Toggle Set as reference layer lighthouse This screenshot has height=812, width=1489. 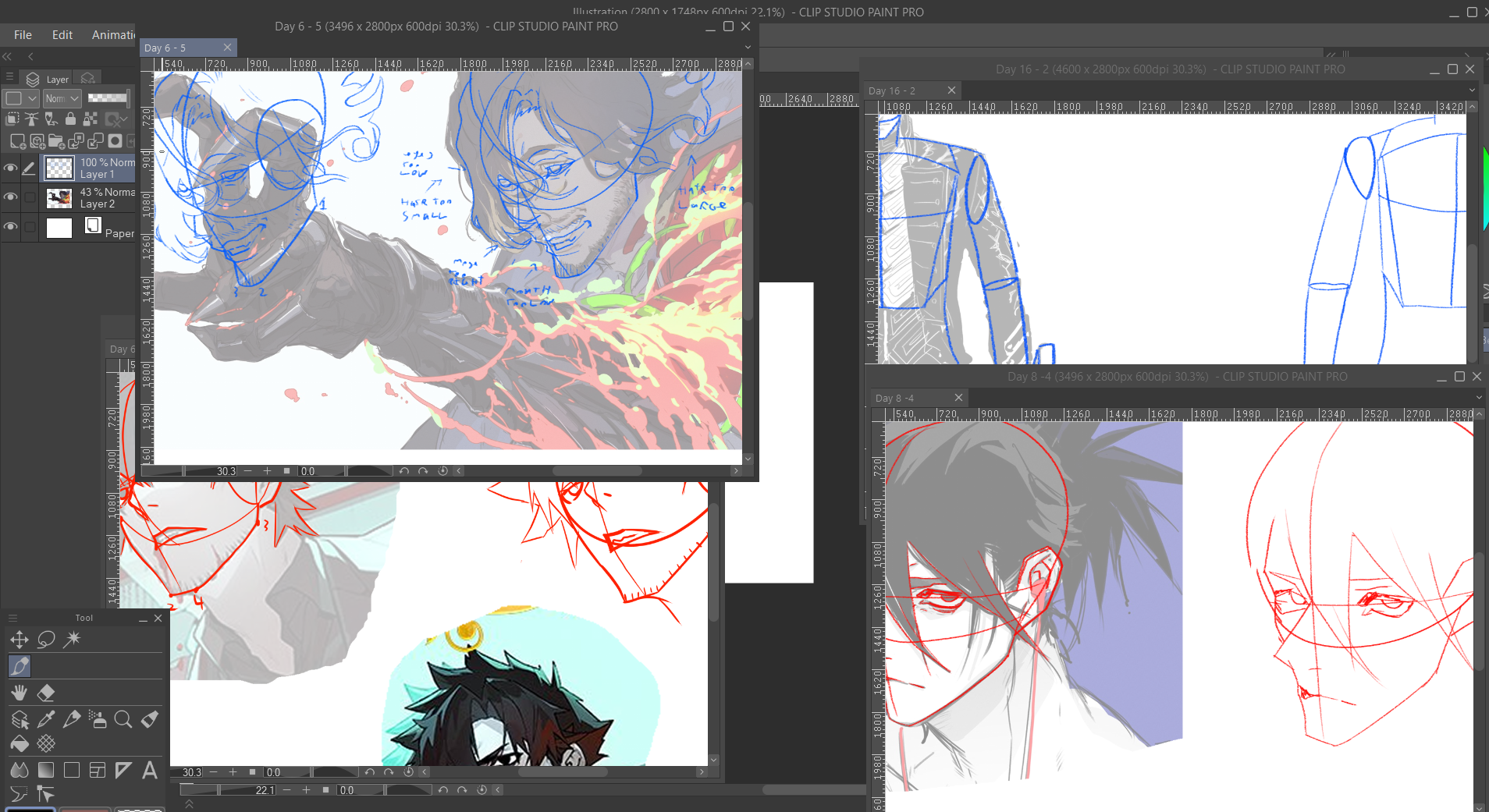coord(31,119)
